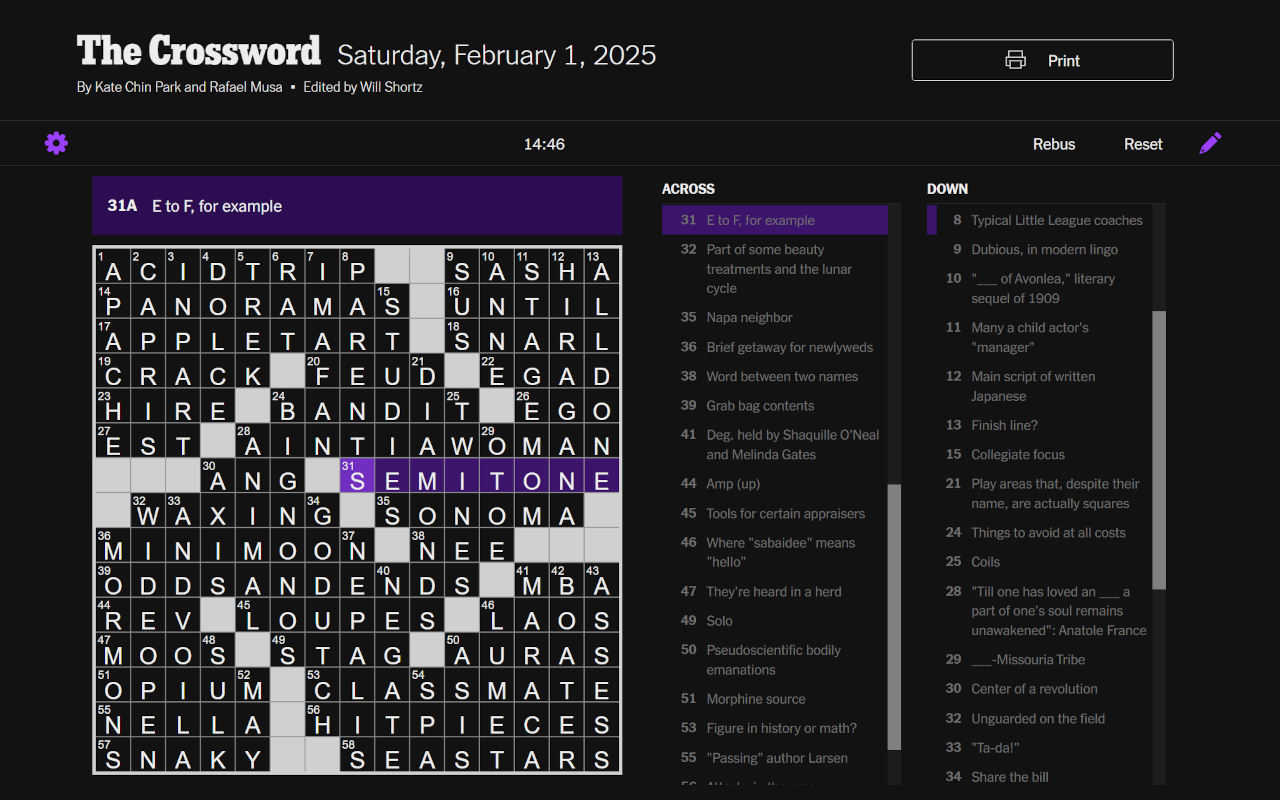The height and width of the screenshot is (800, 1280).
Task: Click the Down clue list scrollbar
Action: 1159,450
